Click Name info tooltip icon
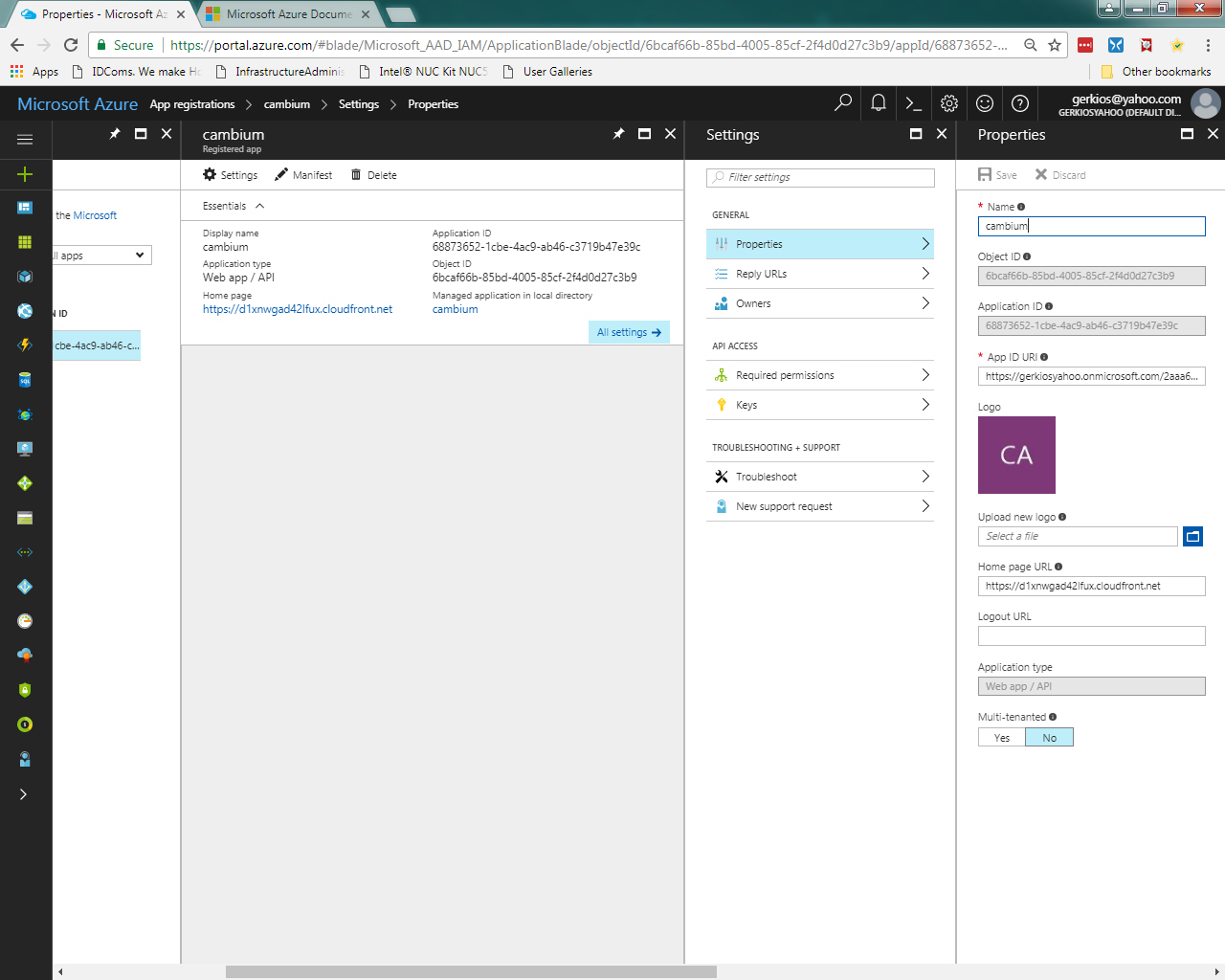Image resolution: width=1225 pixels, height=980 pixels. click(1021, 207)
